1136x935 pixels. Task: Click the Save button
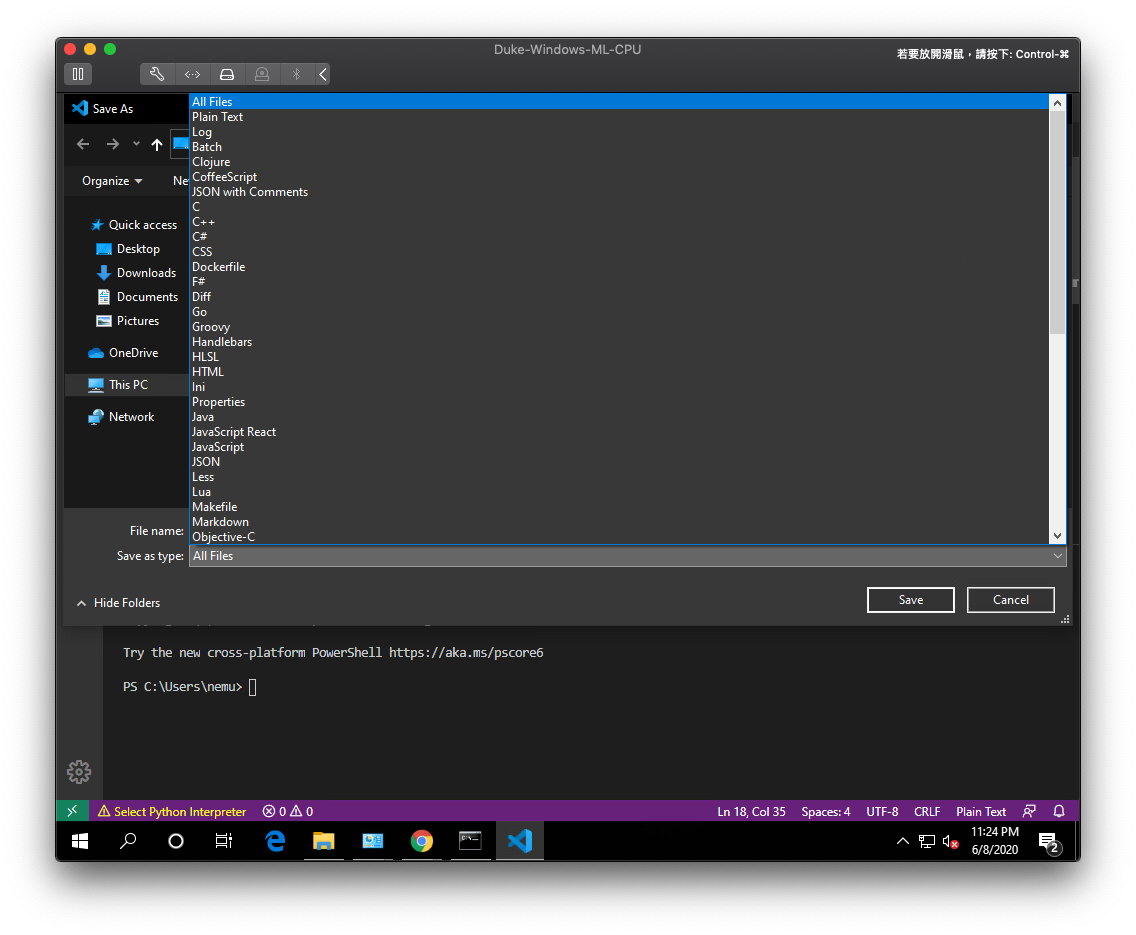tap(910, 599)
